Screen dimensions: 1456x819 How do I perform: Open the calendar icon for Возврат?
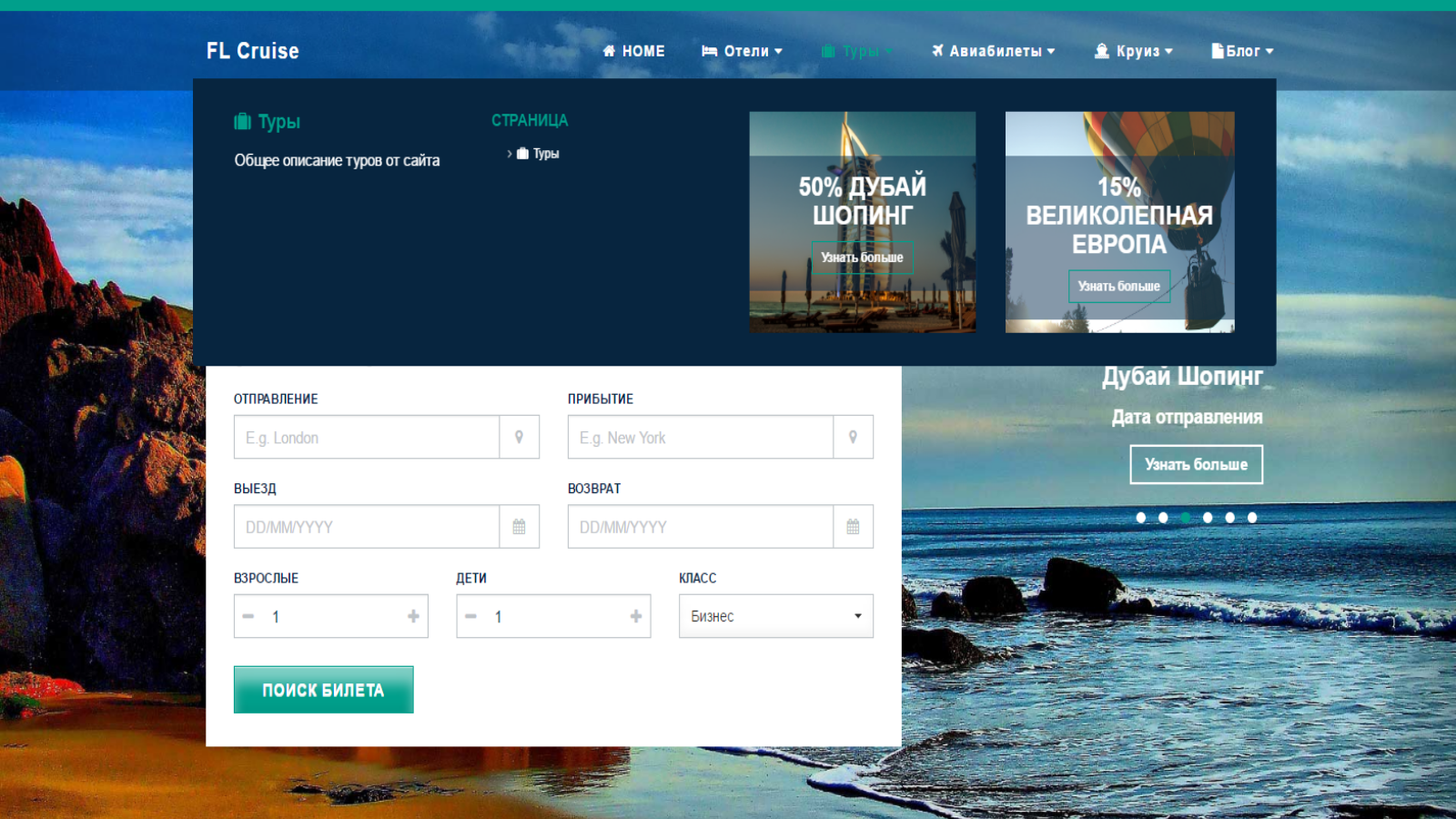pyautogui.click(x=853, y=527)
